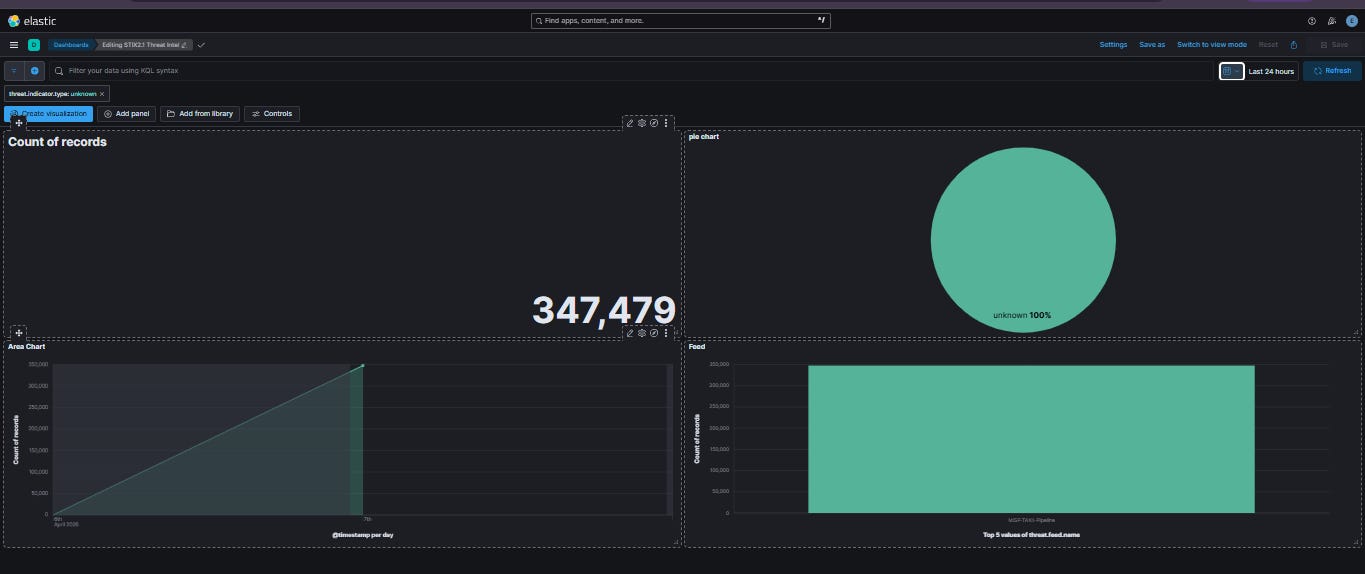Edit the Count of records panel with pencil icon
Image resolution: width=1365 pixels, height=574 pixels.
630,123
